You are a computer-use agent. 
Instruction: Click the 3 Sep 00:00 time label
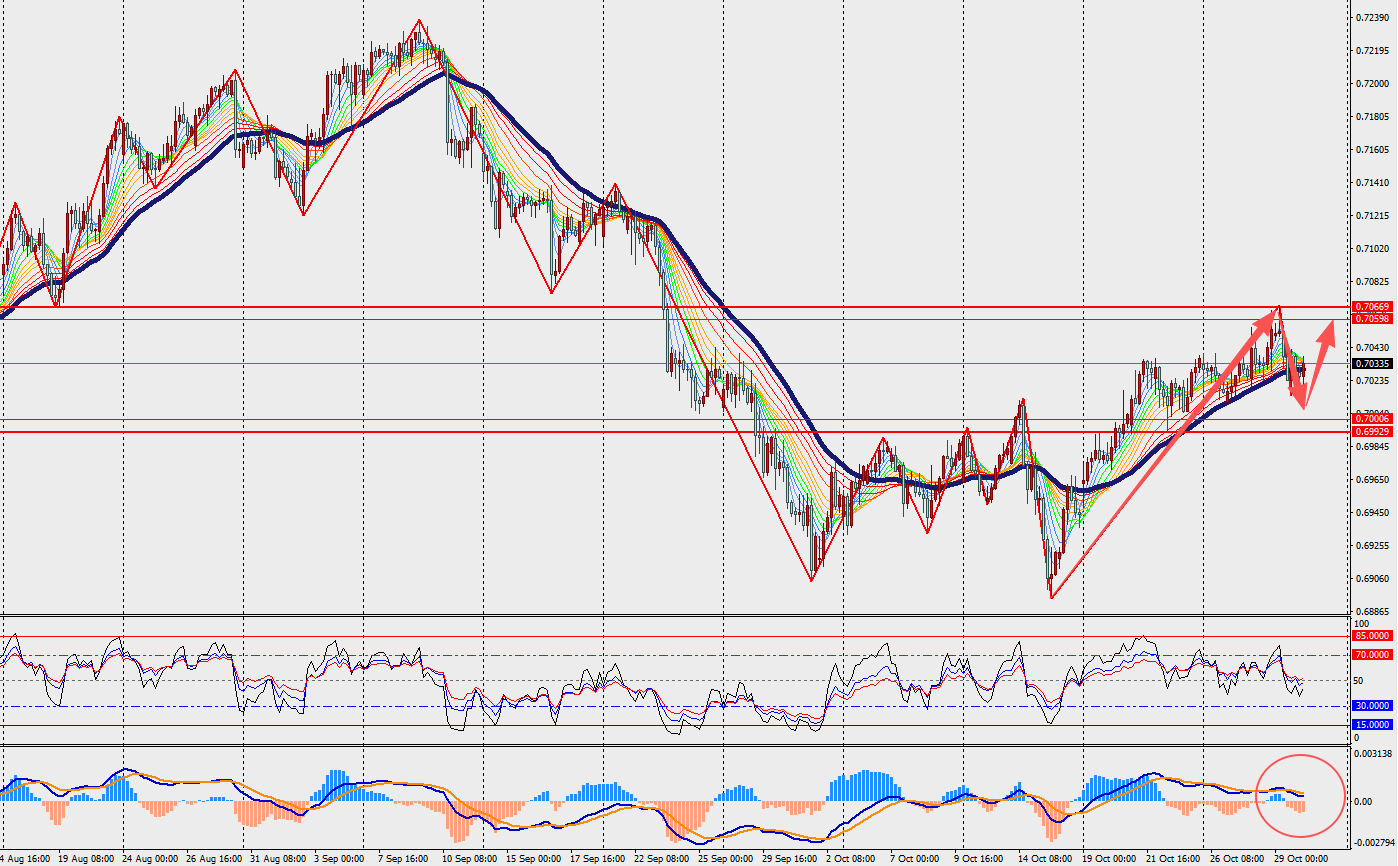[x=341, y=859]
